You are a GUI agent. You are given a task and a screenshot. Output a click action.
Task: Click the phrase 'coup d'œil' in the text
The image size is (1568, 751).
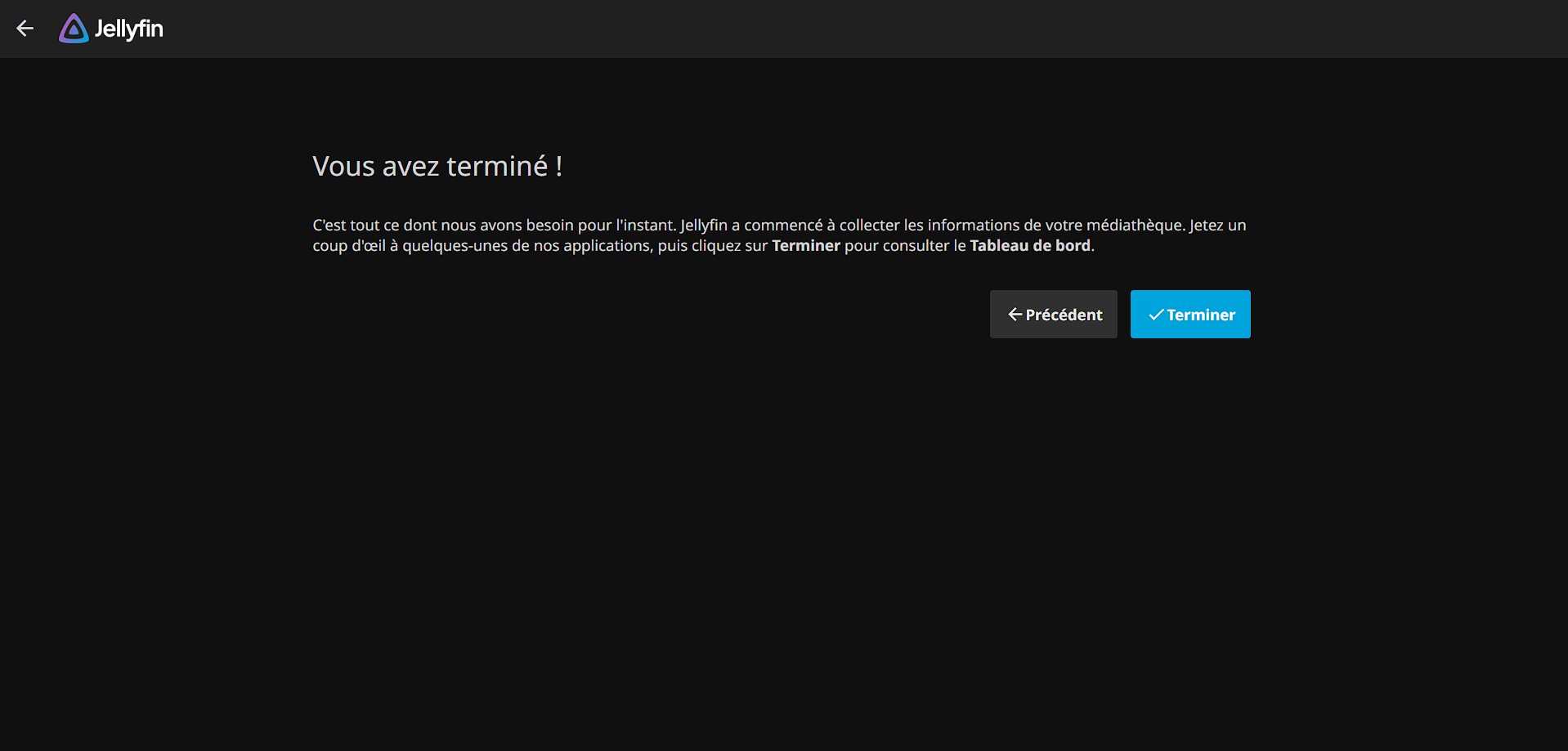click(x=348, y=246)
